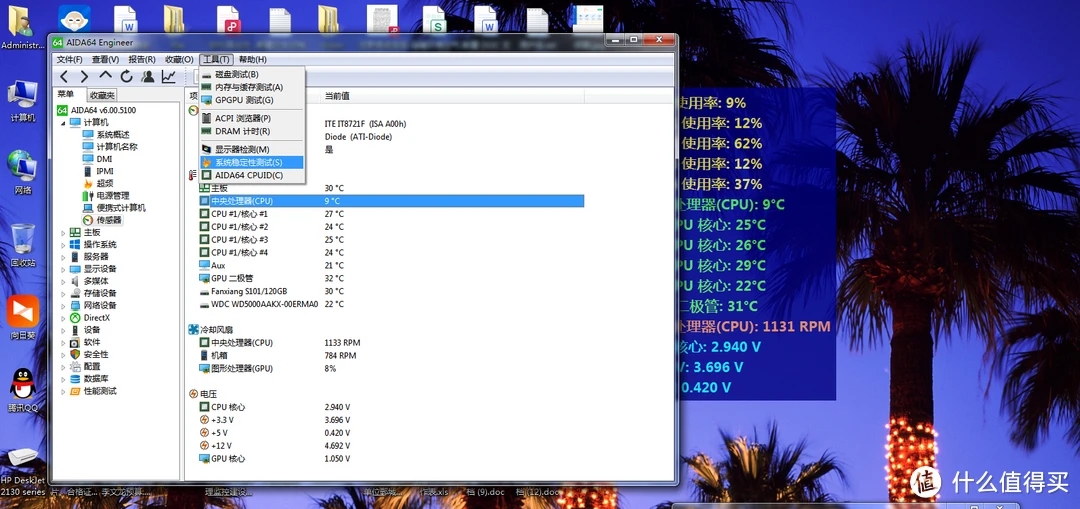Click the database icon beside 数据库
Image resolution: width=1080 pixels, height=509 pixels.
click(x=75, y=379)
